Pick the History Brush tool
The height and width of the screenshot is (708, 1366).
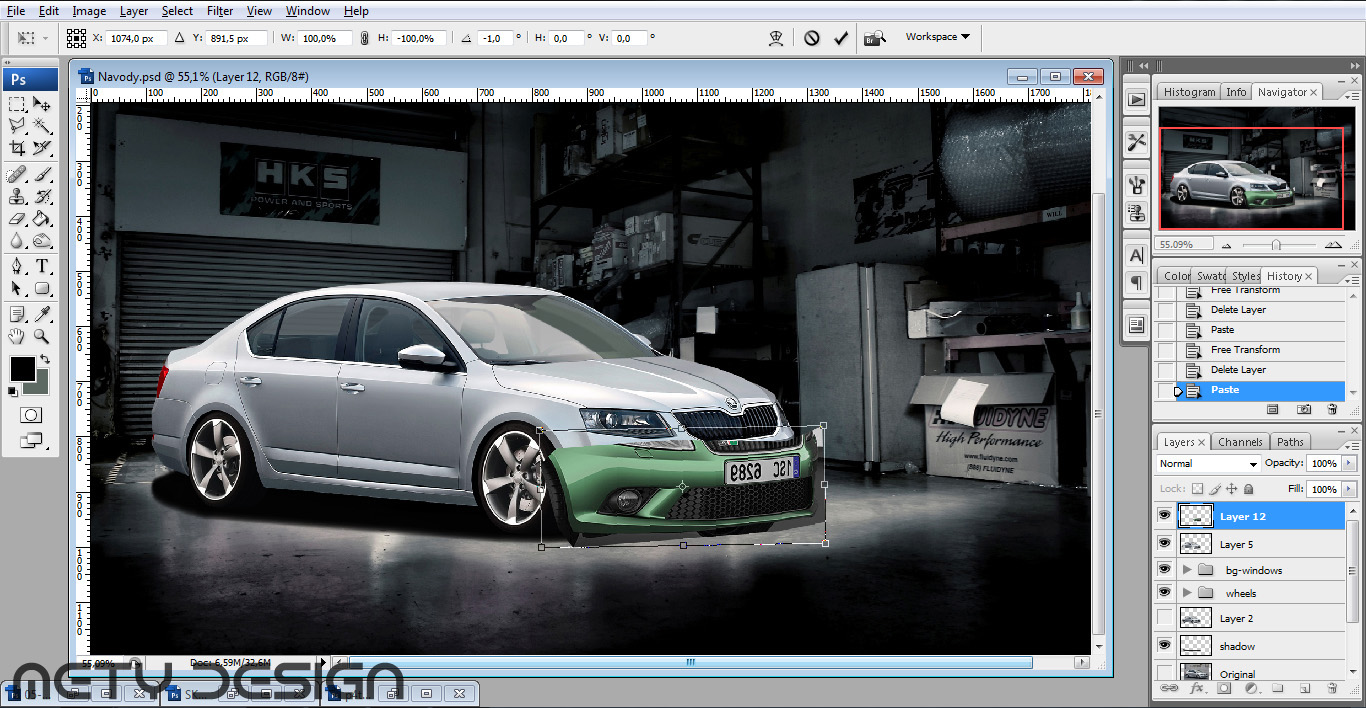tap(42, 197)
